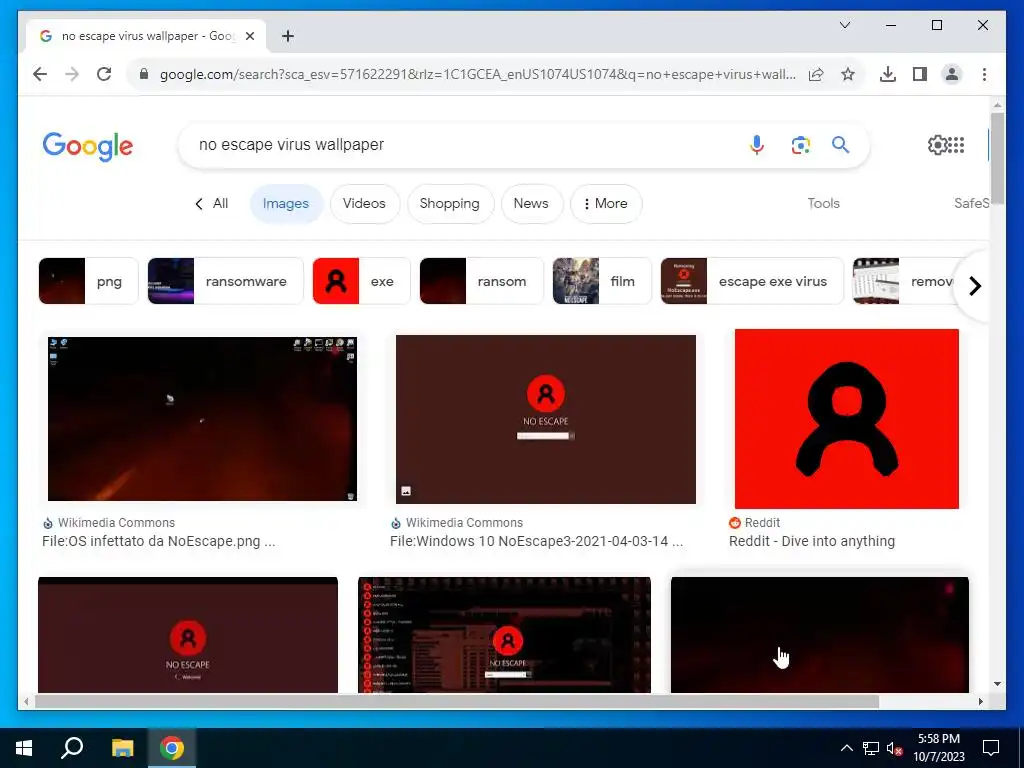Show hidden system tray icons
Image resolution: width=1024 pixels, height=768 pixels.
point(846,748)
